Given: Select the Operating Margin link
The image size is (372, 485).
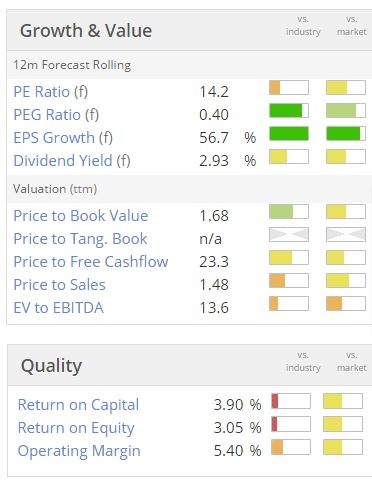Looking at the screenshot, I should pyautogui.click(x=79, y=451).
